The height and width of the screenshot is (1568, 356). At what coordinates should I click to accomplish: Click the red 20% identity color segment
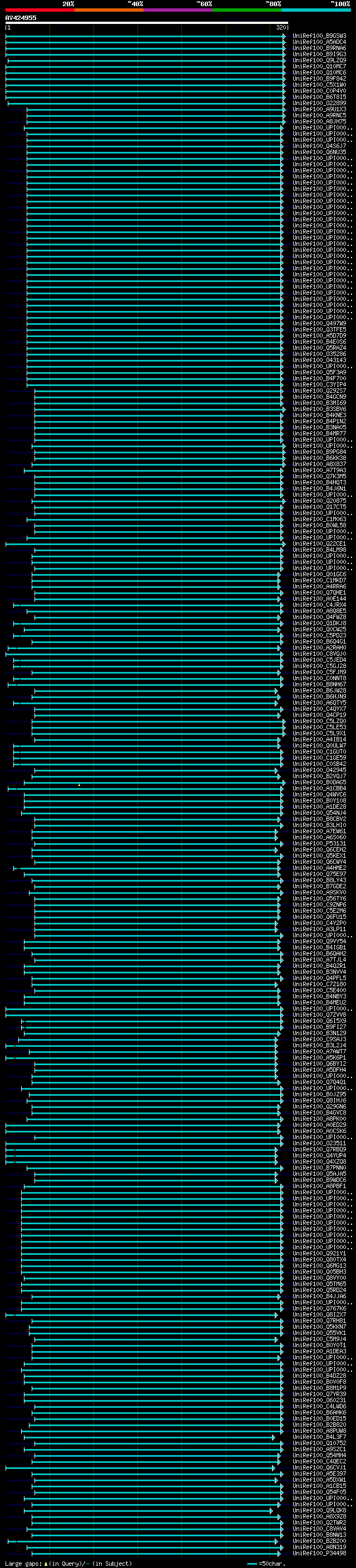[x=40, y=10]
